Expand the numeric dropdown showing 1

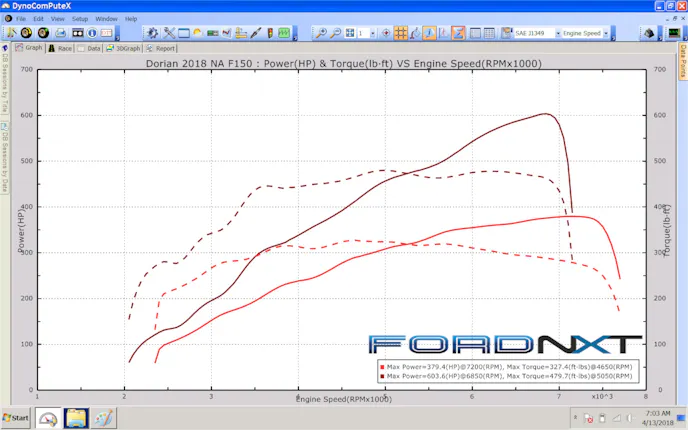373,33
